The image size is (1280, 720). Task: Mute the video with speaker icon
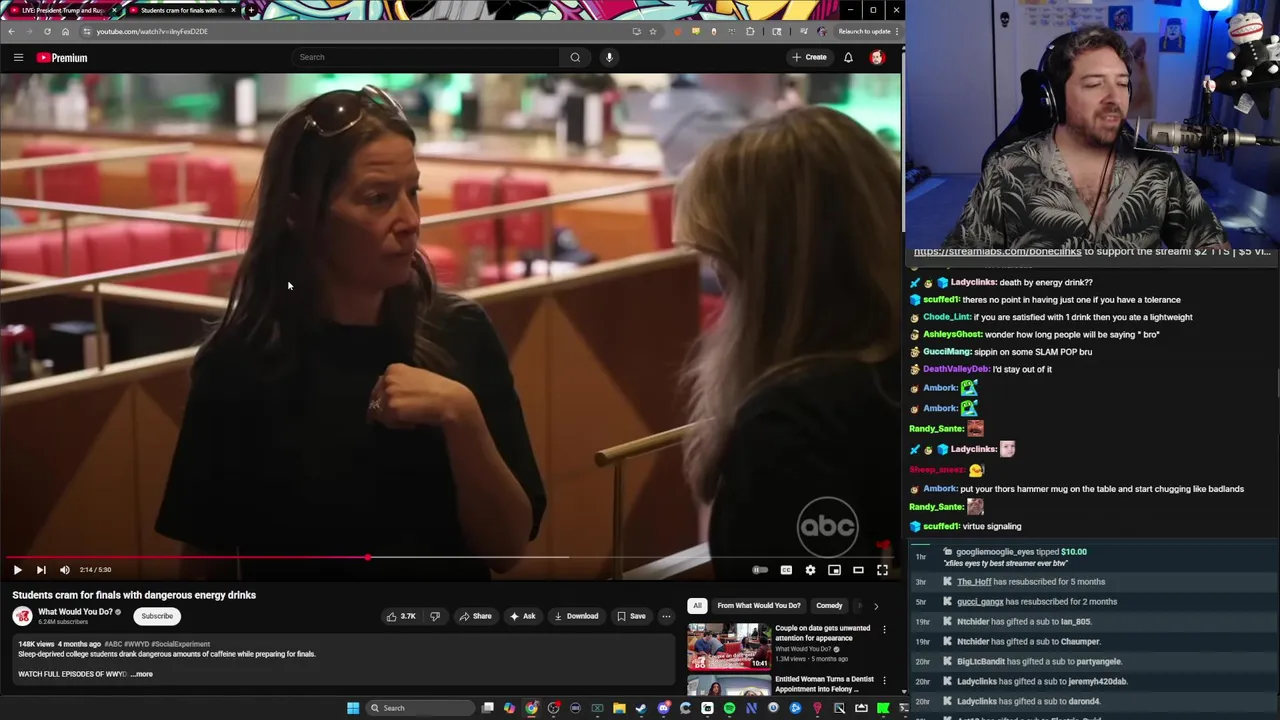[x=65, y=570]
